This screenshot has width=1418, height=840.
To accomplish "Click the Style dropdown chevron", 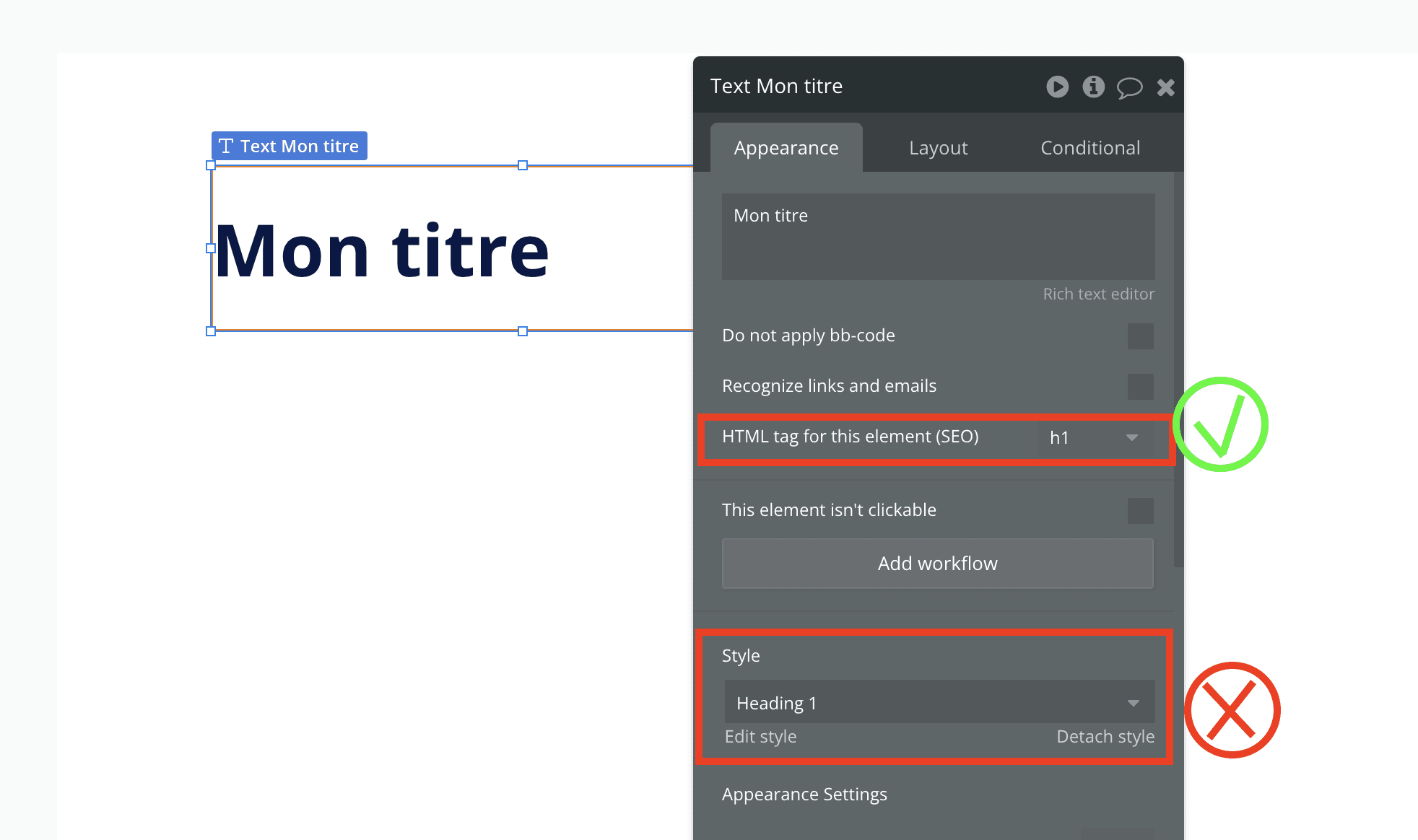I will click(x=1134, y=702).
